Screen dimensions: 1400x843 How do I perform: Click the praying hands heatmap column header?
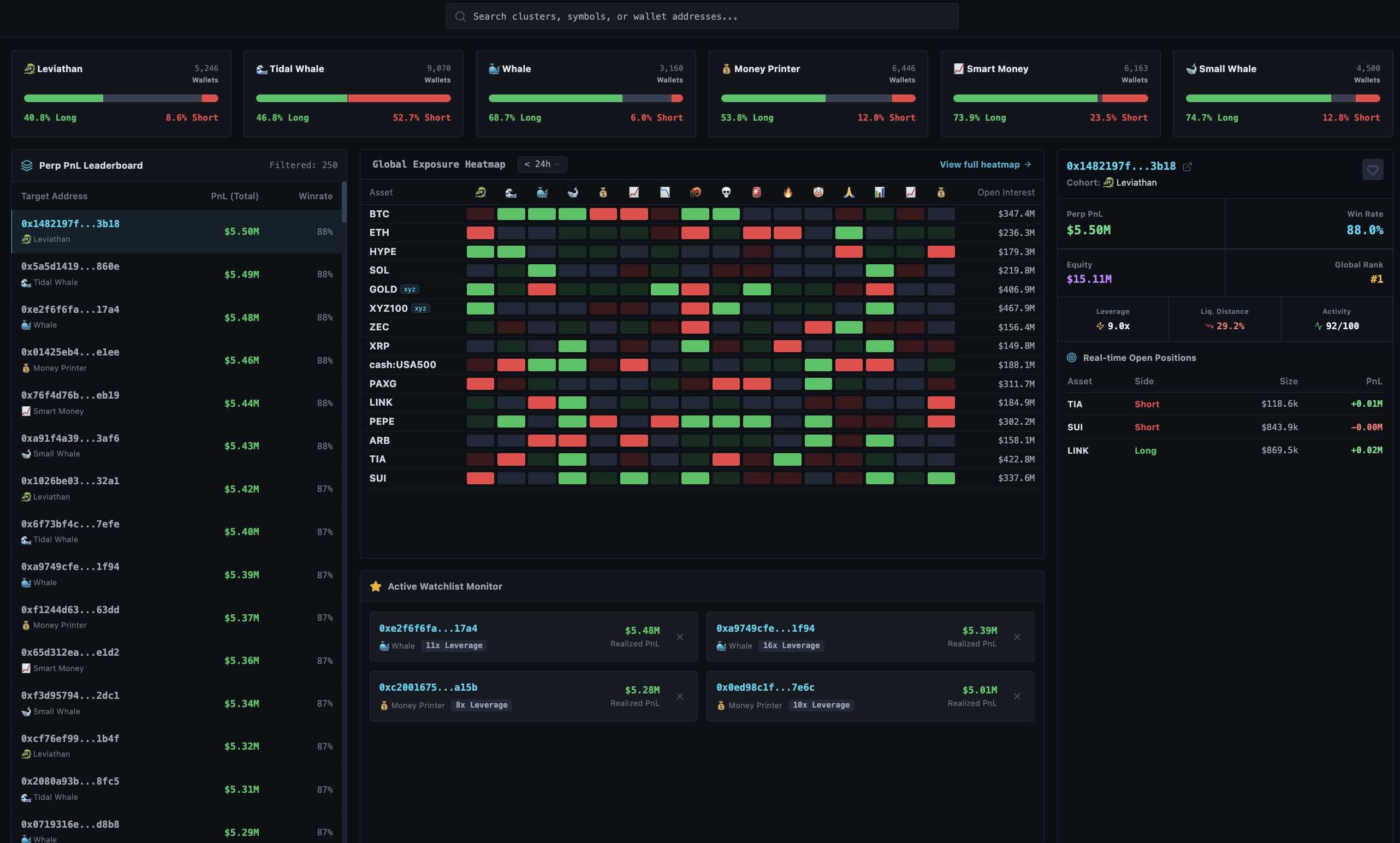pyautogui.click(x=849, y=193)
